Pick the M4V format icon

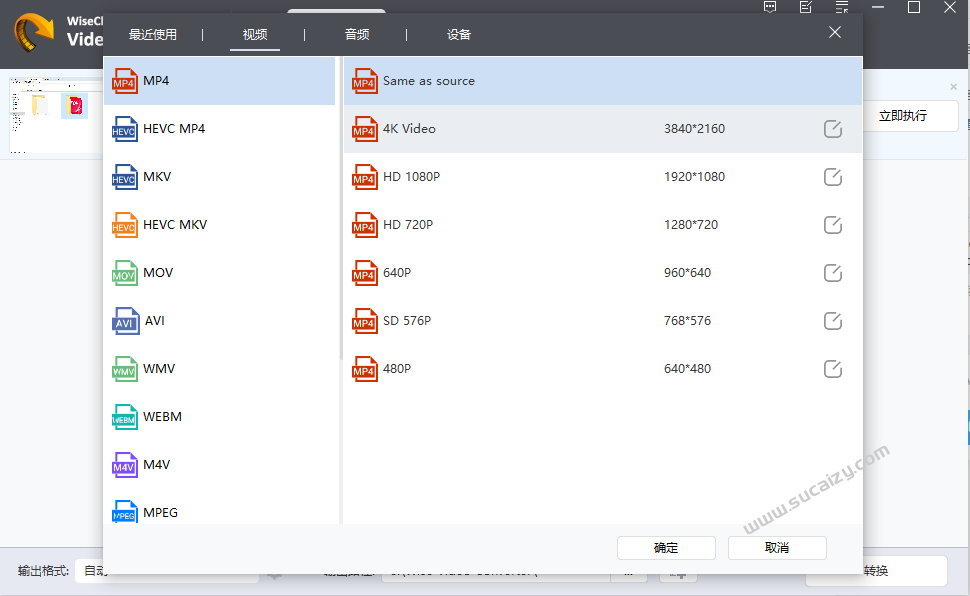(x=124, y=465)
